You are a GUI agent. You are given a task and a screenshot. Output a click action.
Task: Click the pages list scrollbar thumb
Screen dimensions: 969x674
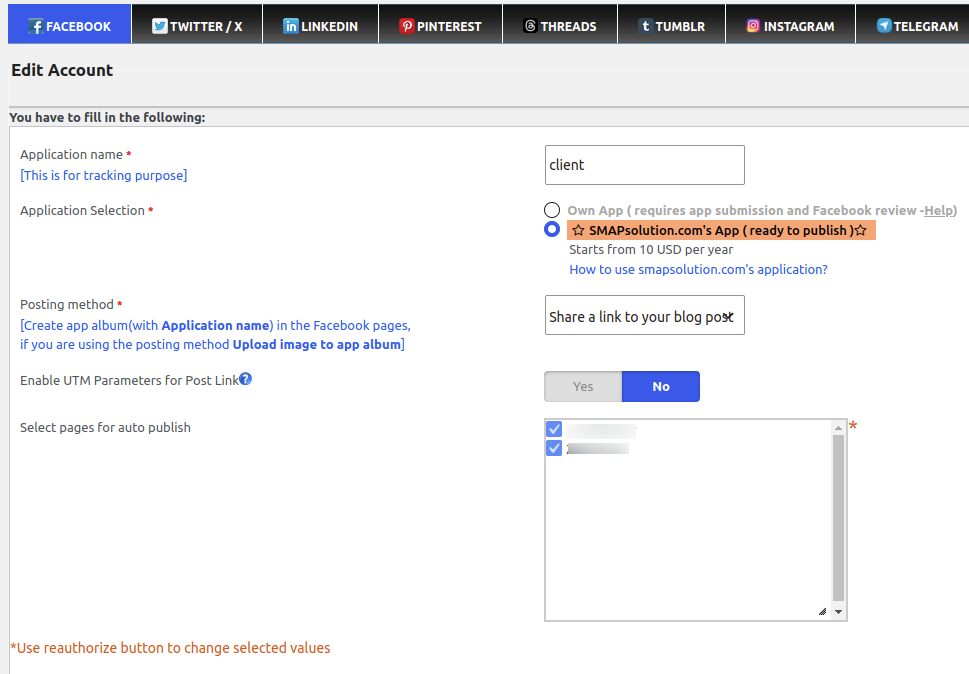(x=838, y=518)
